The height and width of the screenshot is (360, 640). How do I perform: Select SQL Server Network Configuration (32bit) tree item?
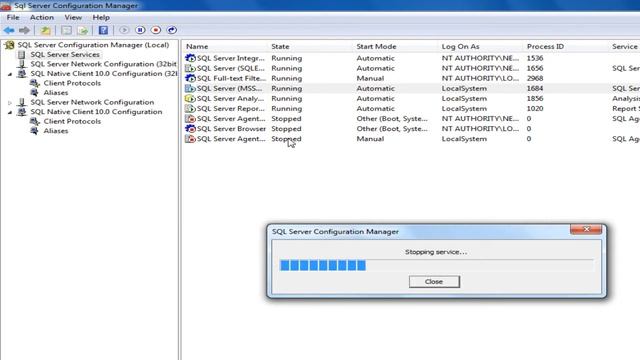[104, 64]
